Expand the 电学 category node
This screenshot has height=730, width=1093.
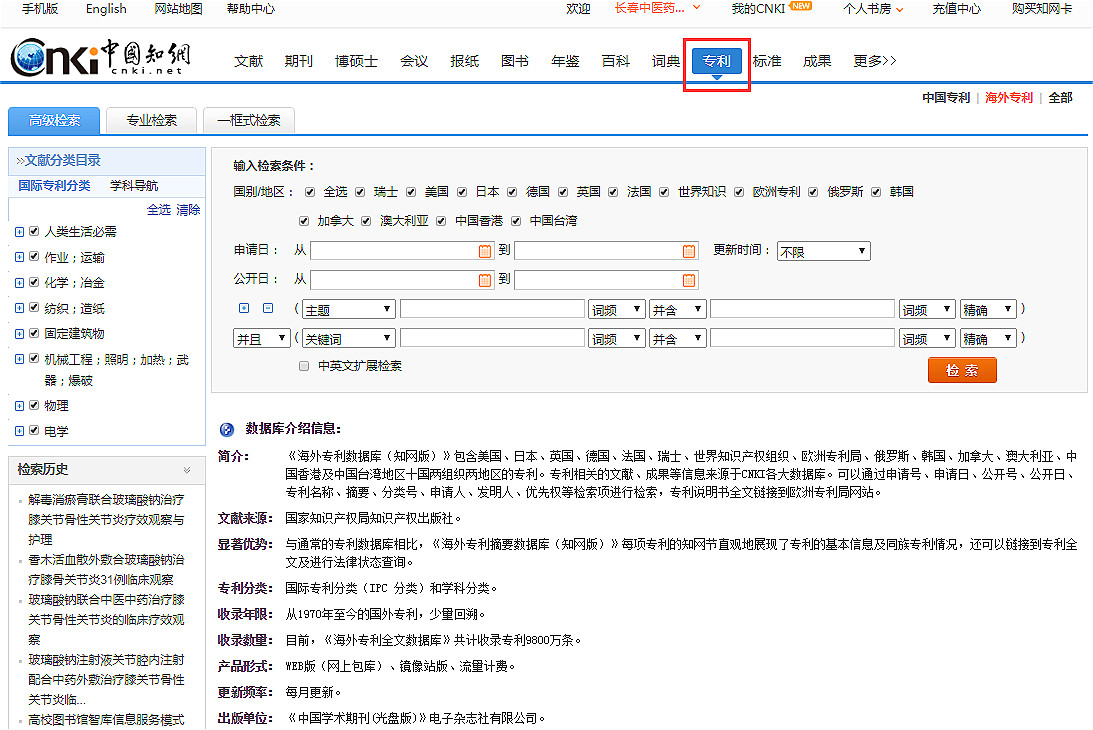pyautogui.click(x=20, y=431)
